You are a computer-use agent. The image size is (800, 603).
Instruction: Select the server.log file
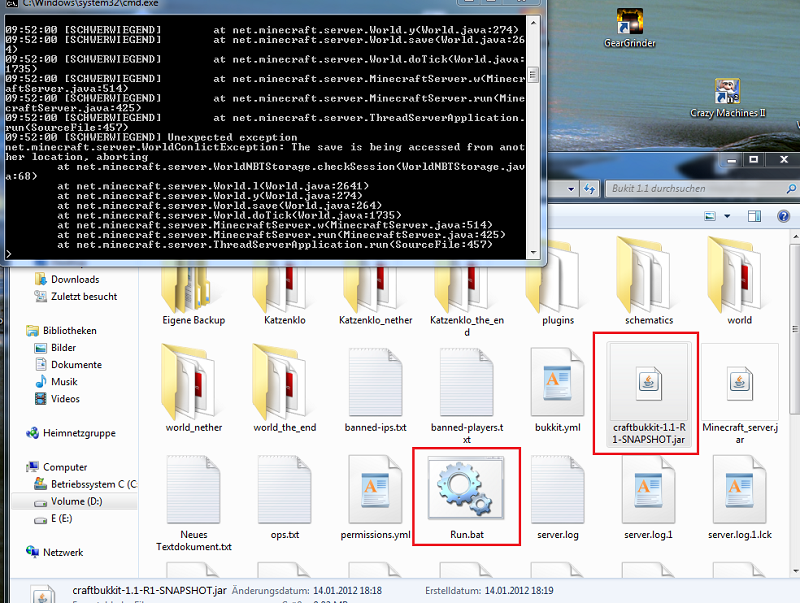pos(558,497)
